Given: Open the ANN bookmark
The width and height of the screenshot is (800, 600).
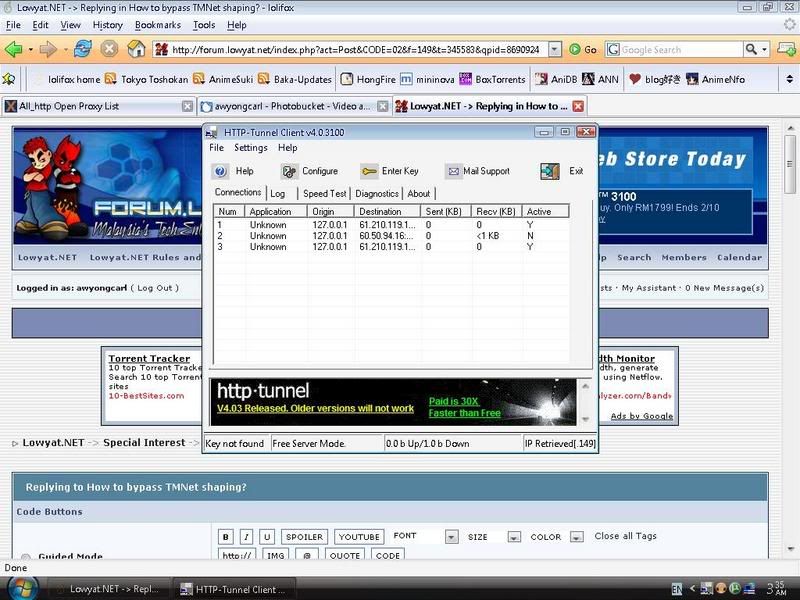Looking at the screenshot, I should (601, 79).
